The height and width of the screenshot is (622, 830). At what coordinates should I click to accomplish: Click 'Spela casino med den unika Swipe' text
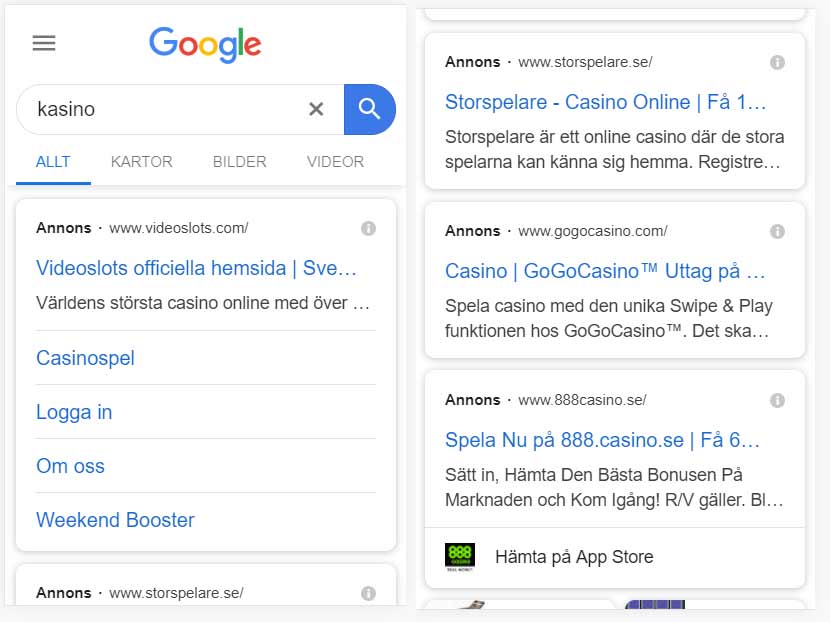(609, 318)
